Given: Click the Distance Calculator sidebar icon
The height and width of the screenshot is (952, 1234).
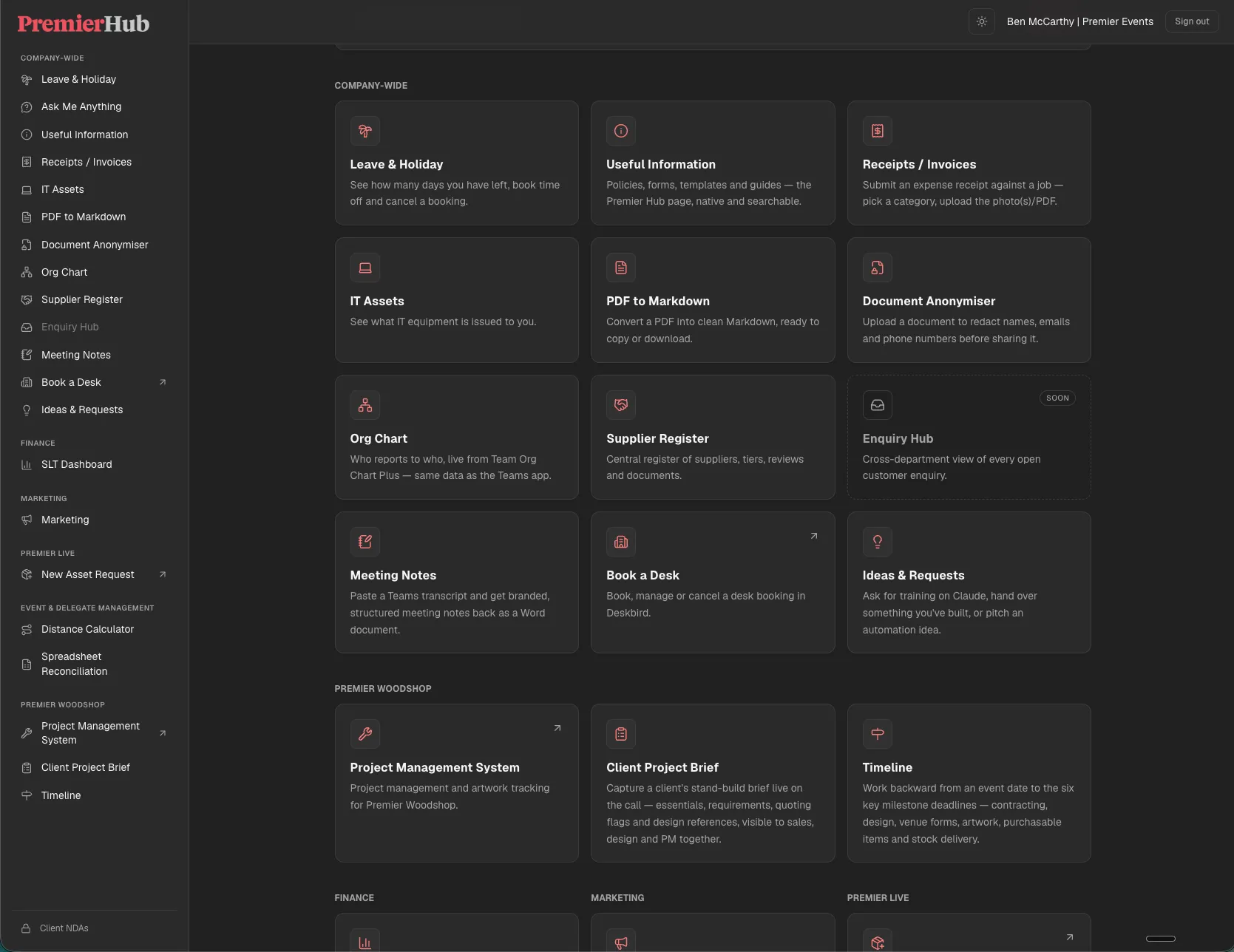Looking at the screenshot, I should (x=27, y=629).
